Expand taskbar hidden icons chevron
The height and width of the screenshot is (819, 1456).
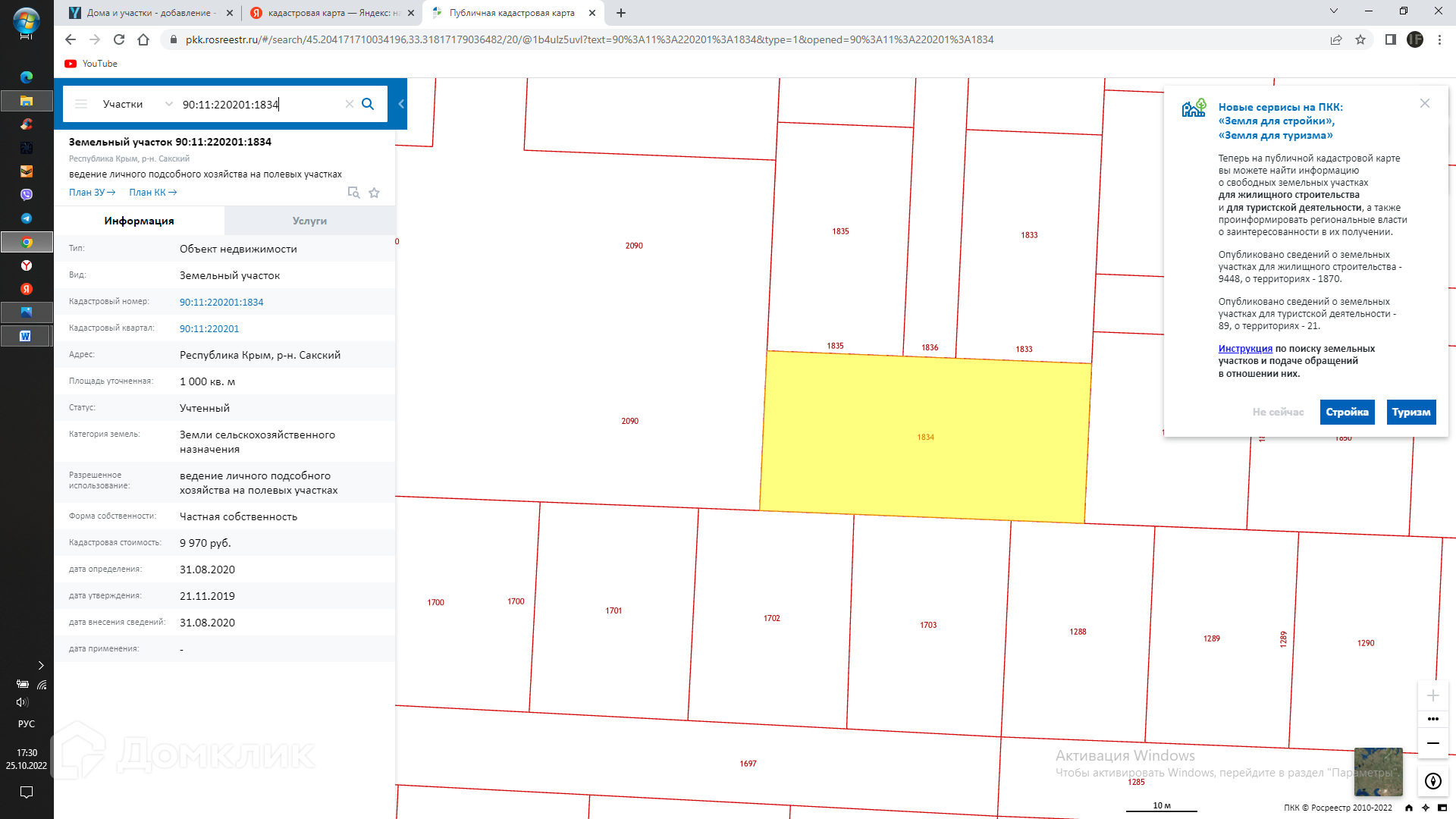41,665
